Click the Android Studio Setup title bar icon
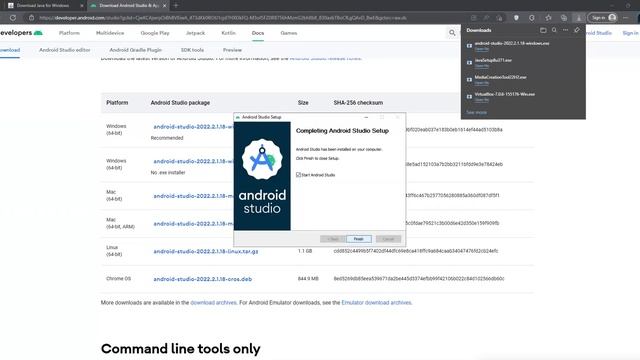Screen dimensions: 640x360 coord(238,117)
